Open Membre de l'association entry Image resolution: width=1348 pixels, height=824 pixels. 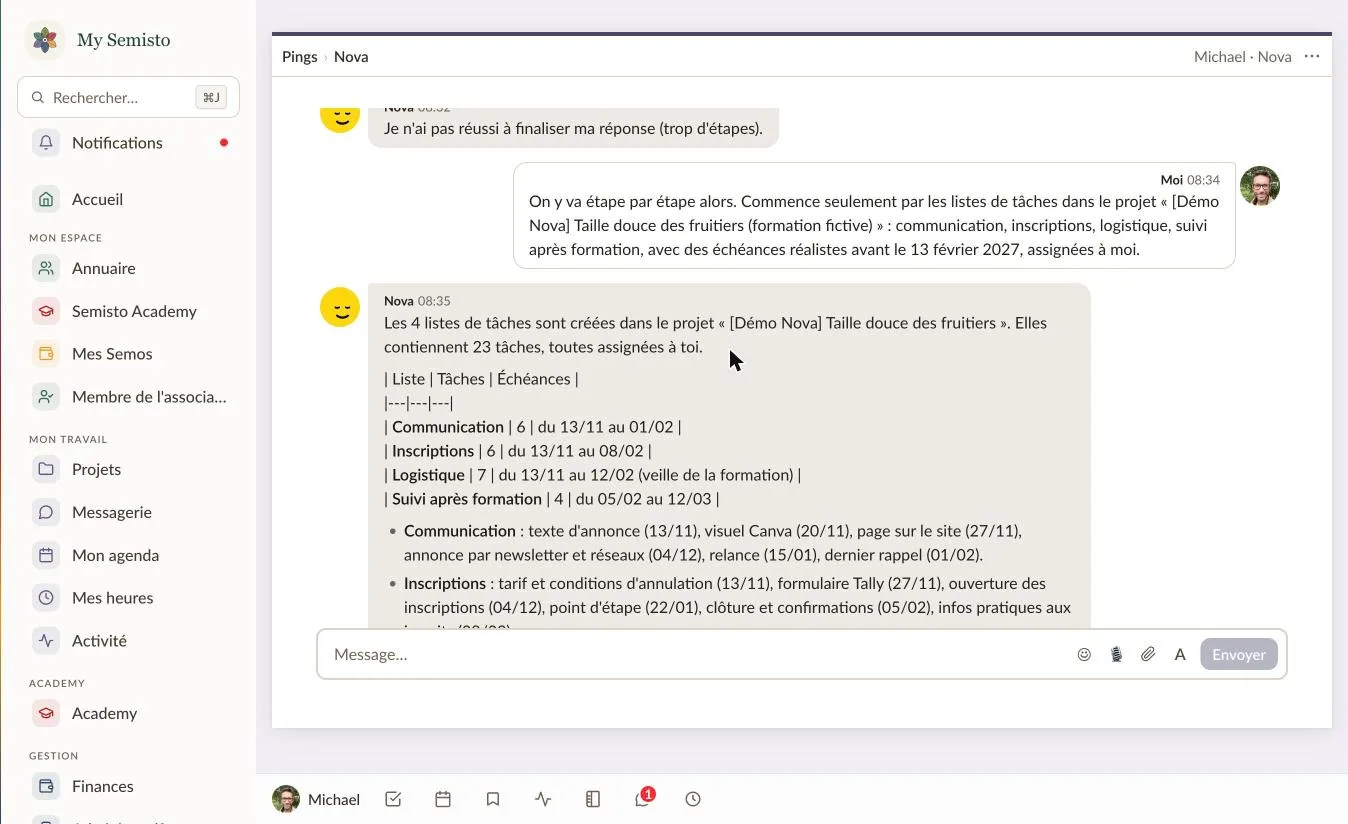click(x=128, y=397)
